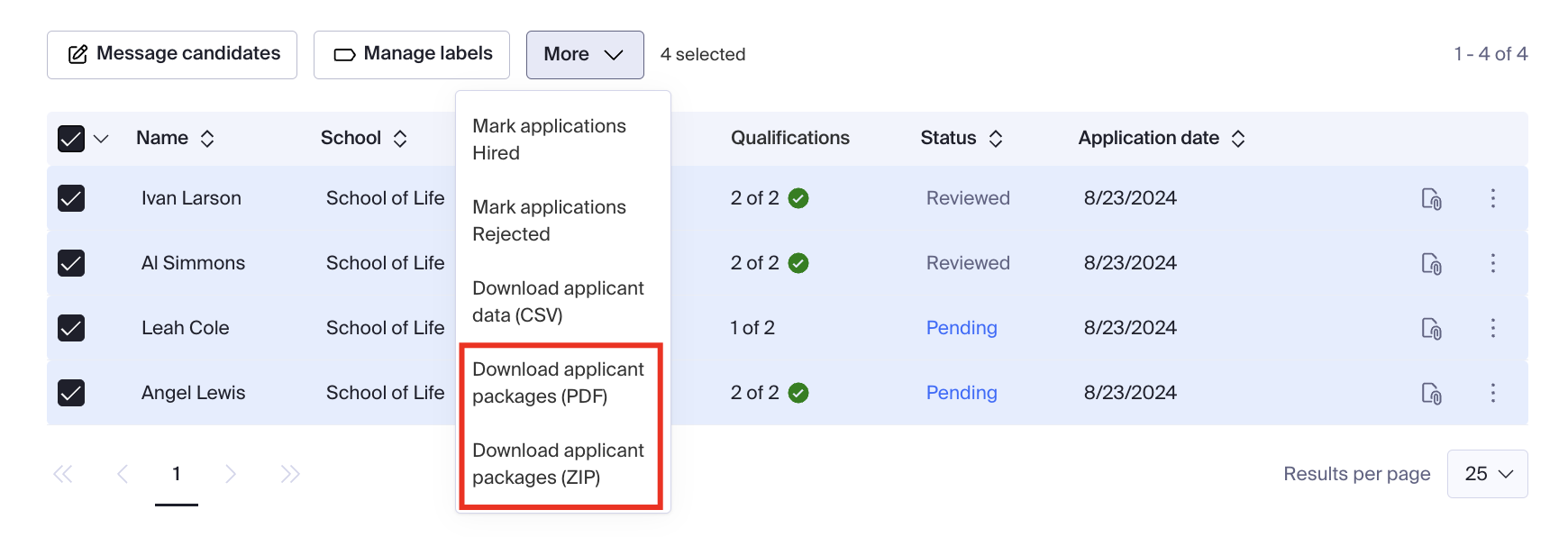Click '1 - 4 of 4' results count

point(1491,54)
